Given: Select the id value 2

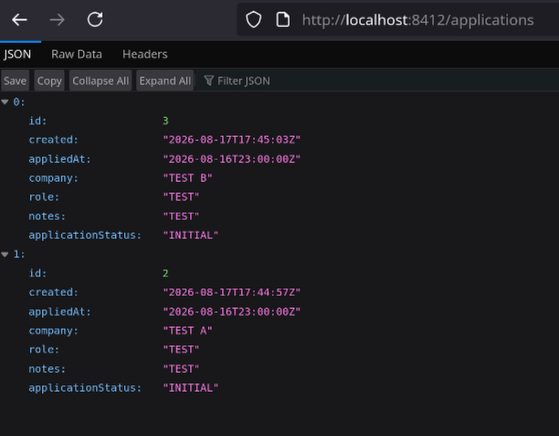Looking at the screenshot, I should [x=165, y=273].
